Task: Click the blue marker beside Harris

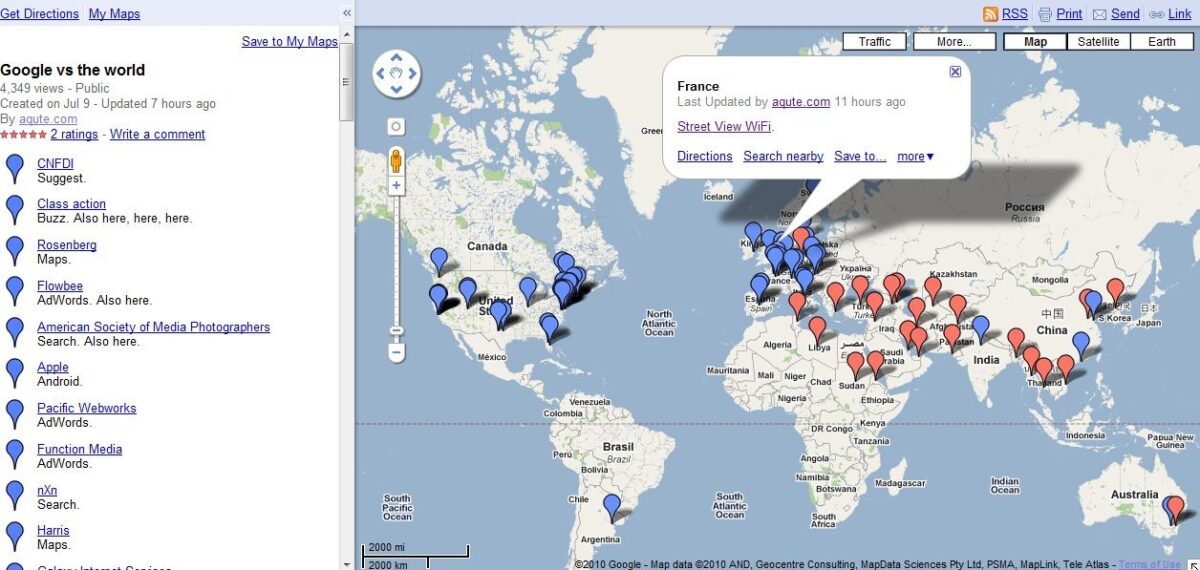Action: 15,536
